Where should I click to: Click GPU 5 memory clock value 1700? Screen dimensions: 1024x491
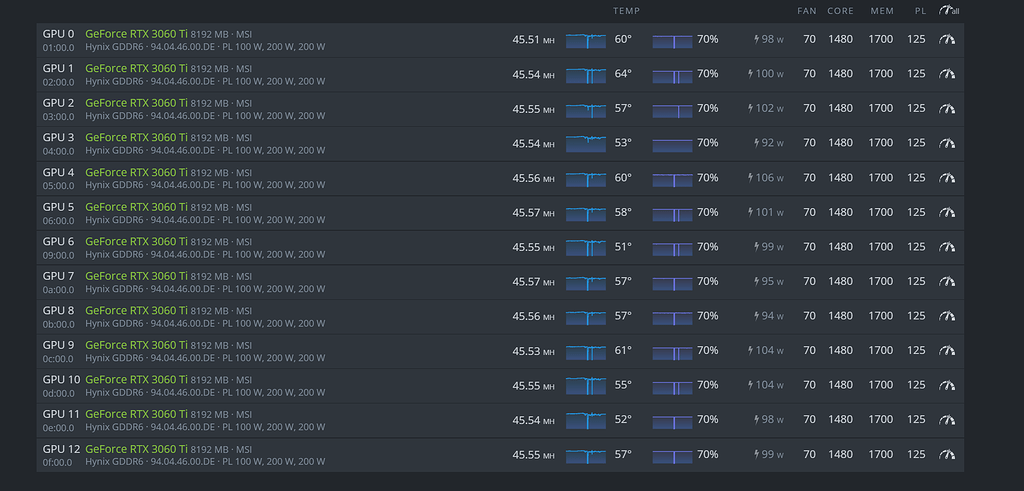click(x=880, y=212)
